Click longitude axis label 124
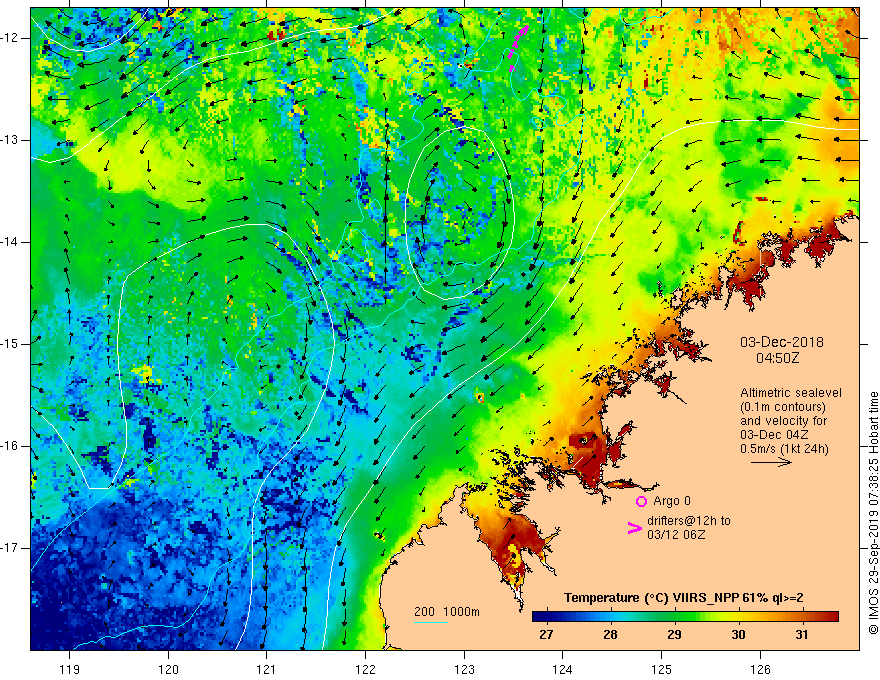This screenshot has height=680, width=880. point(562,669)
